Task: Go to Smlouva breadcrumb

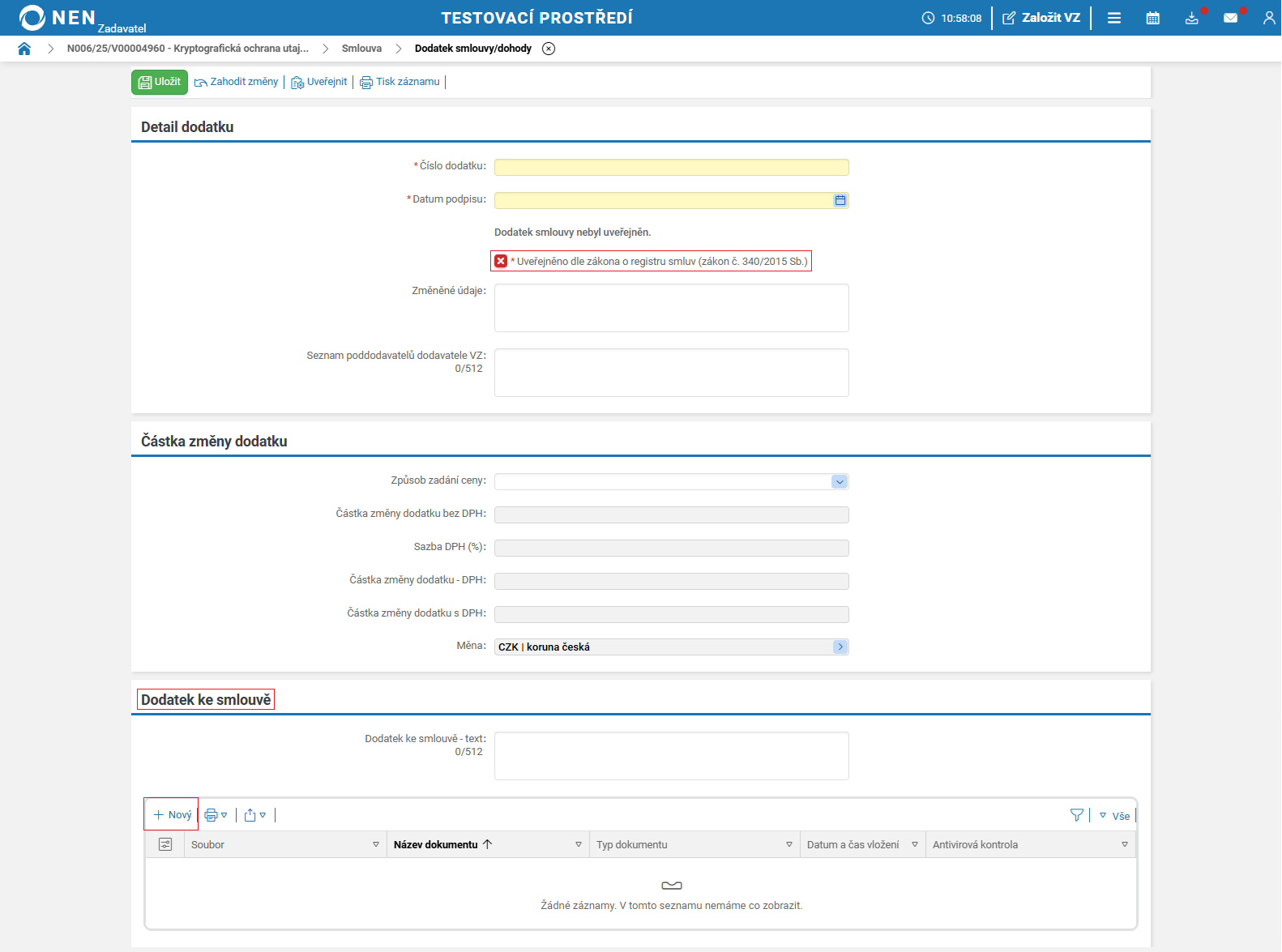Action: [x=361, y=49]
